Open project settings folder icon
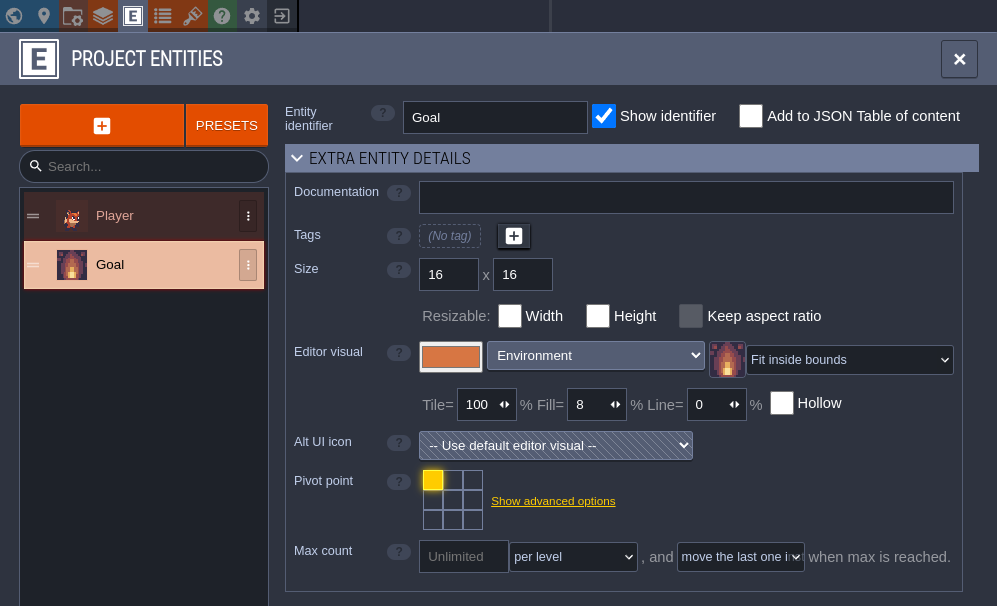Image resolution: width=997 pixels, height=606 pixels. click(73, 15)
